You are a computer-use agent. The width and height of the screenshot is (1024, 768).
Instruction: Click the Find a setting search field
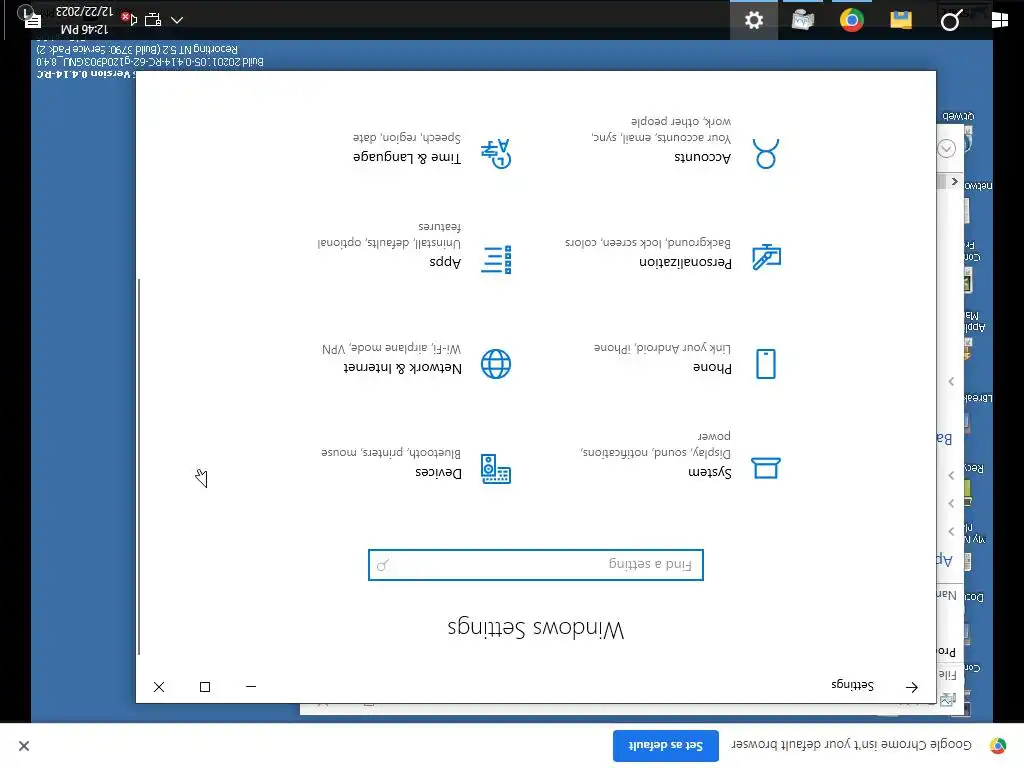536,565
